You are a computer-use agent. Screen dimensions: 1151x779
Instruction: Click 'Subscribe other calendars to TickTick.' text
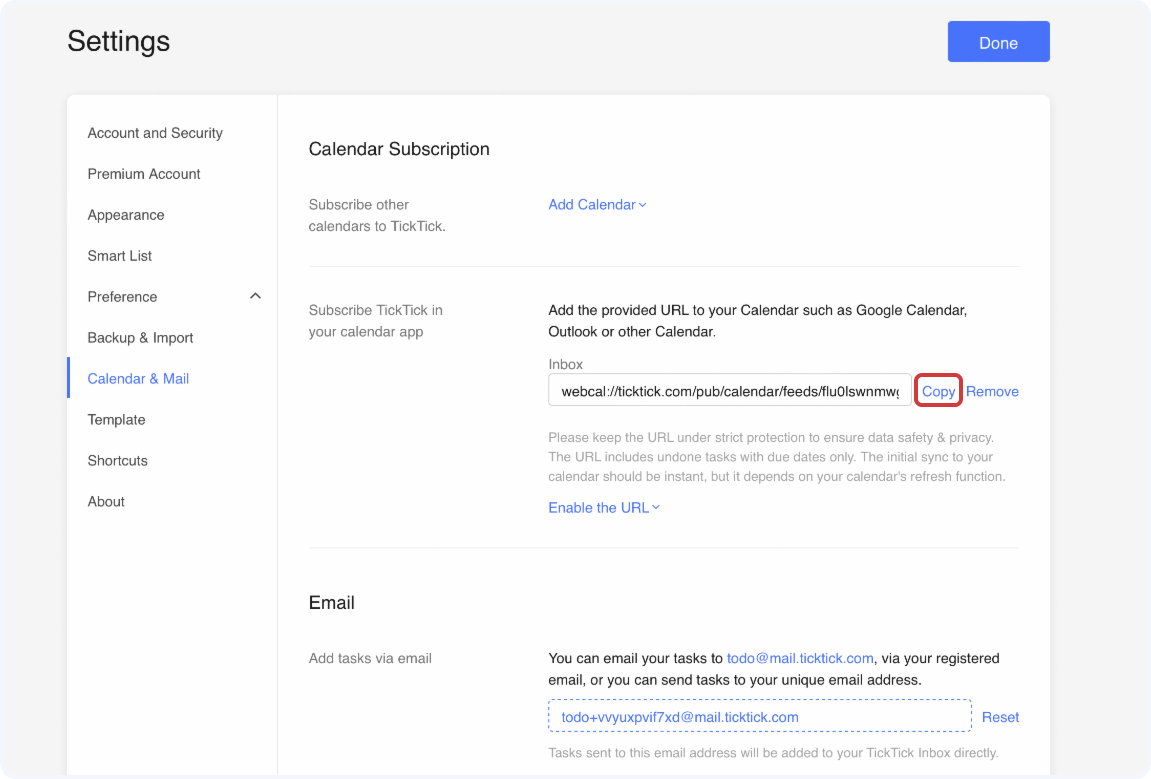click(x=377, y=215)
